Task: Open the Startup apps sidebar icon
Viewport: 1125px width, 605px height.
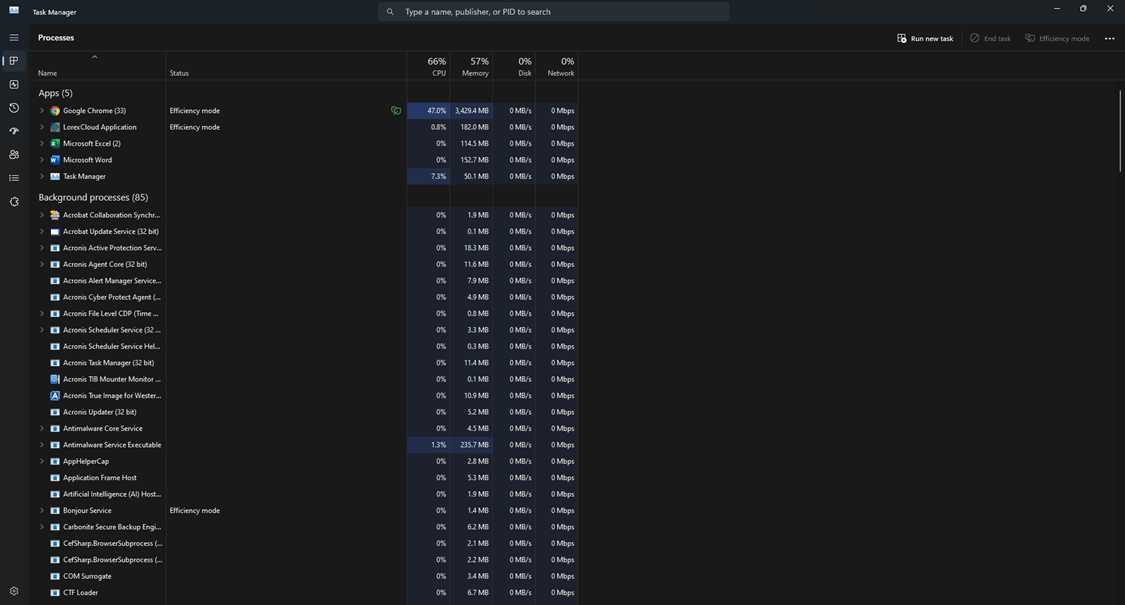Action: [x=14, y=131]
